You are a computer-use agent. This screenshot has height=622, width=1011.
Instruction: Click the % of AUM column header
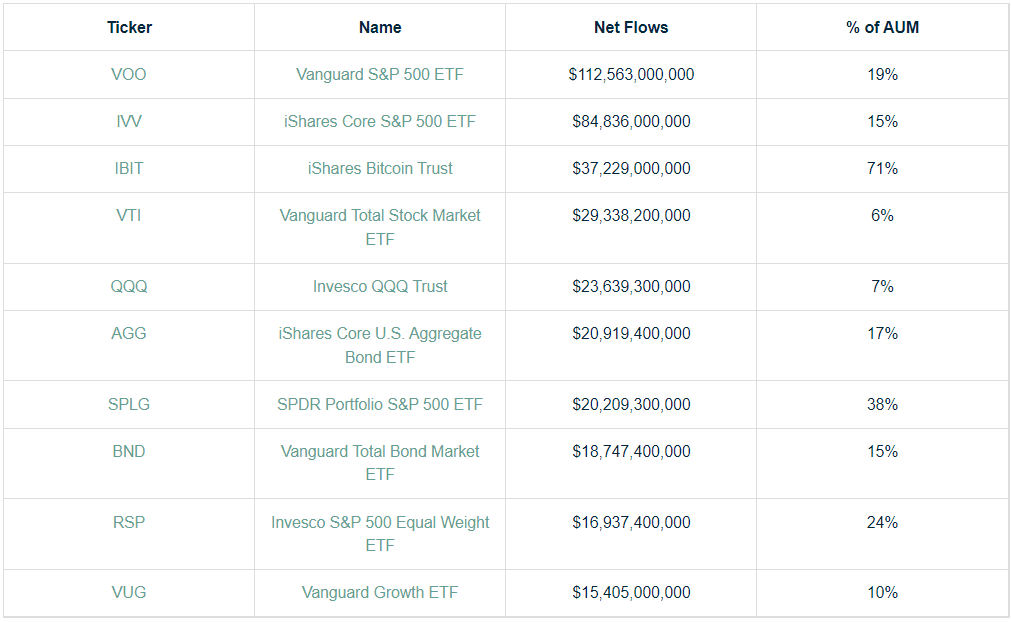tap(882, 28)
